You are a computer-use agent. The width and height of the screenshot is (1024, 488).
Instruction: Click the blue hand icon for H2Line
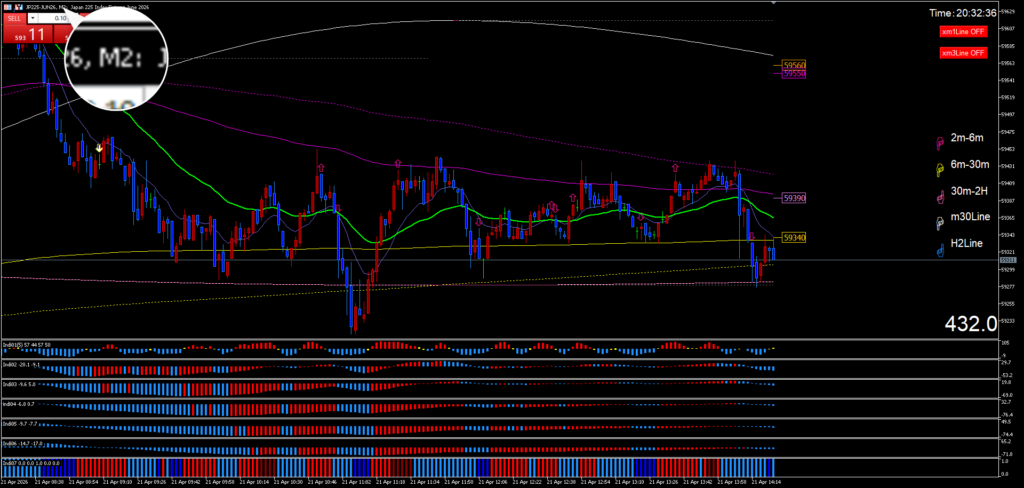coord(939,250)
